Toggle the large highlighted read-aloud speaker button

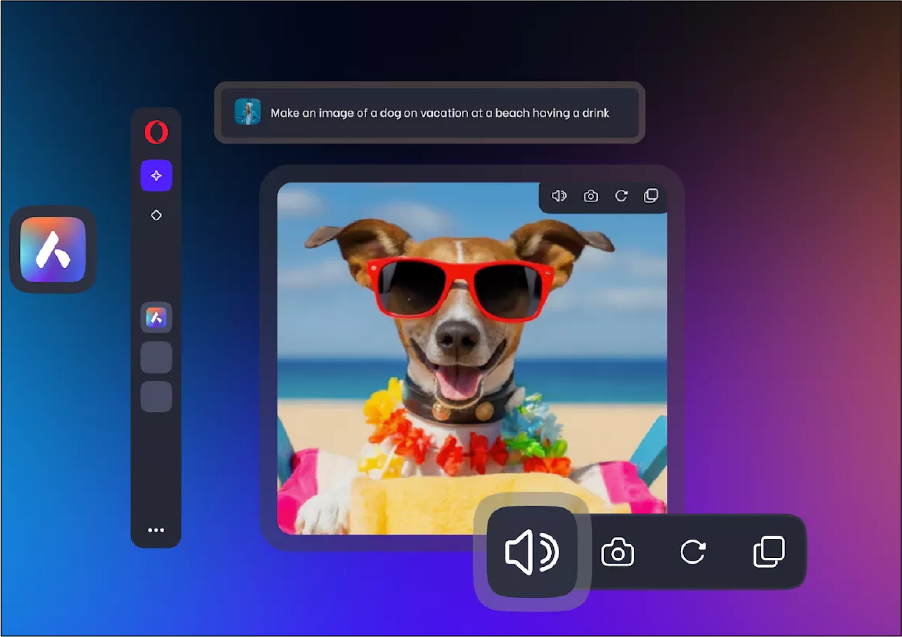[532, 552]
